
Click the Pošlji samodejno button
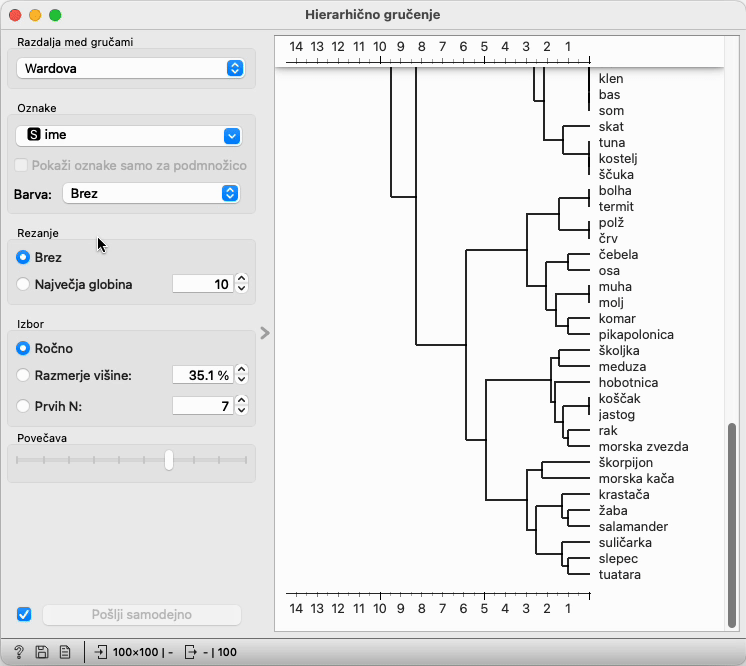click(142, 615)
